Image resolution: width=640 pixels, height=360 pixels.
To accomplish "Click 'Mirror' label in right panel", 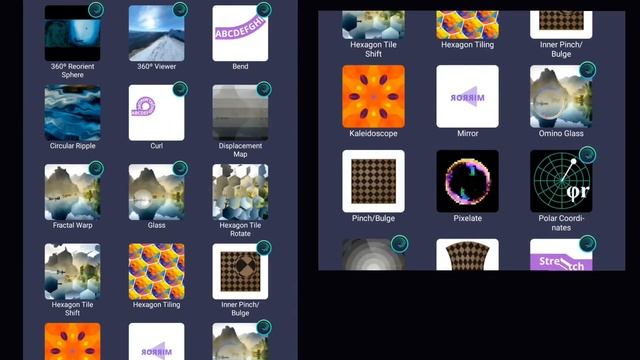I will coord(467,133).
